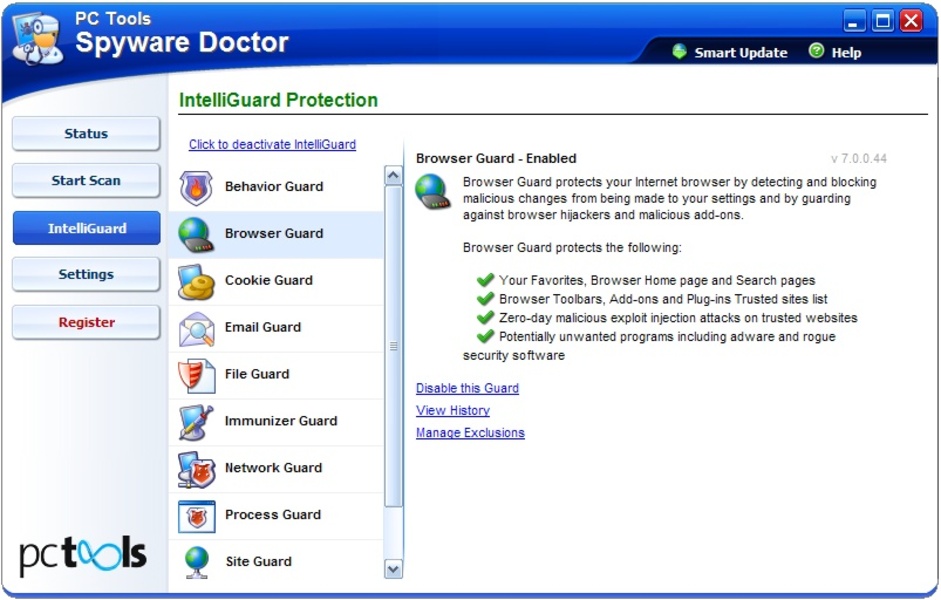Click the Smart Update globe icon

[x=679, y=52]
